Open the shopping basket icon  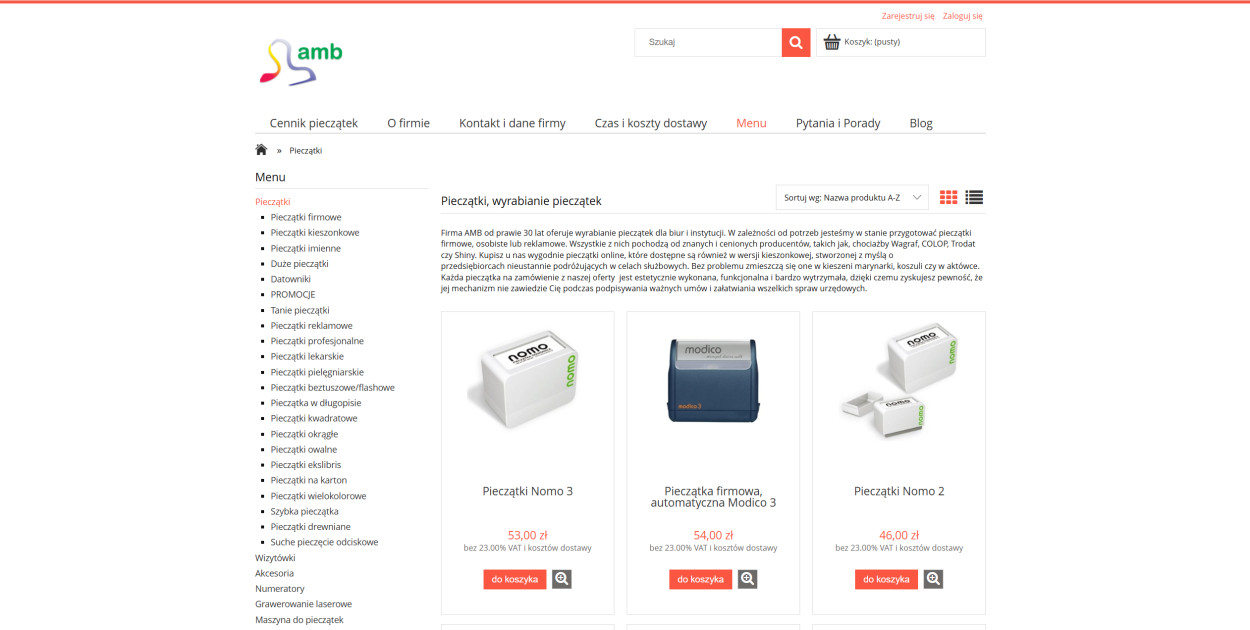[x=831, y=42]
